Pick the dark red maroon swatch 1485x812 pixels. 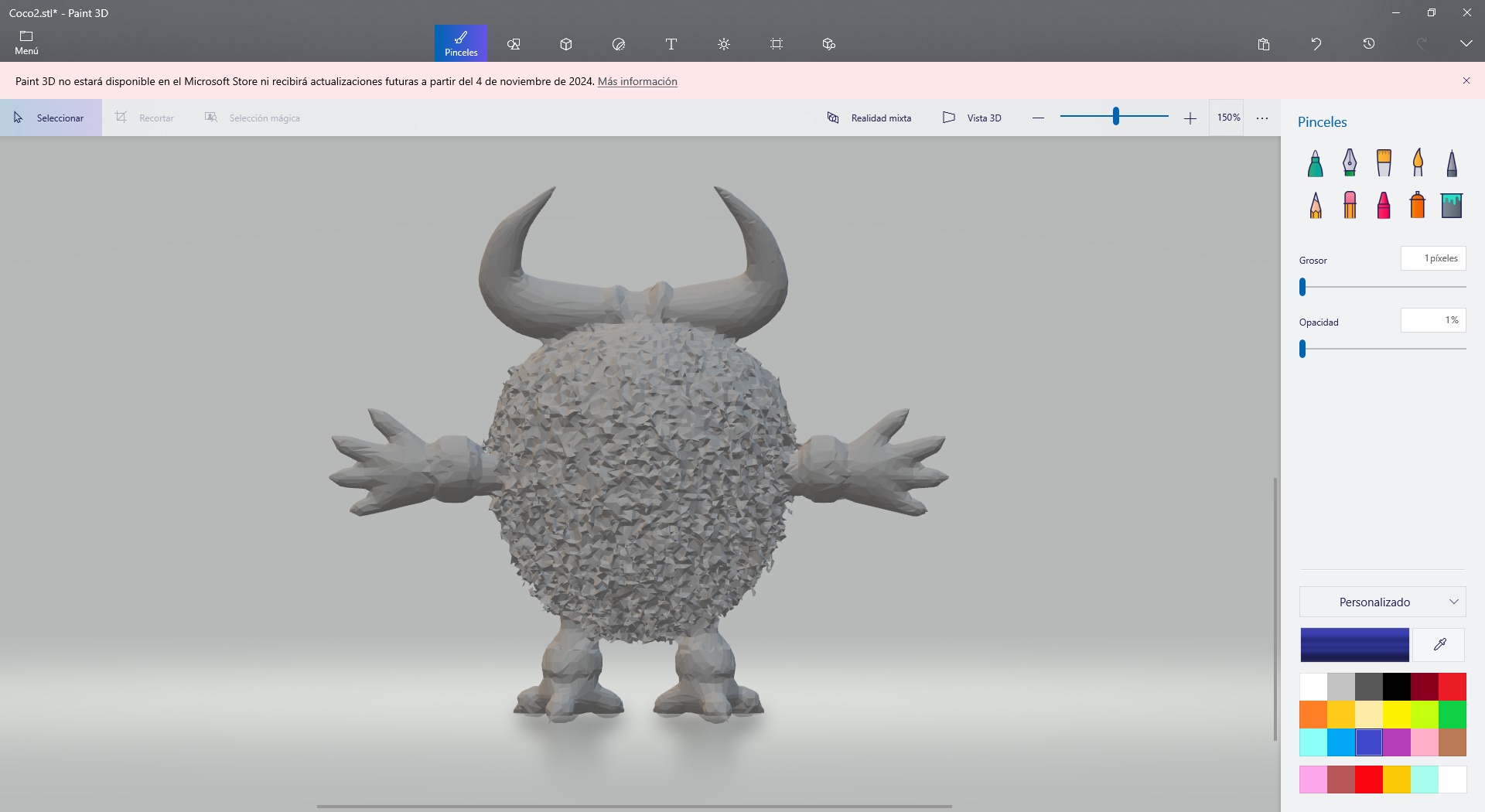[1425, 687]
